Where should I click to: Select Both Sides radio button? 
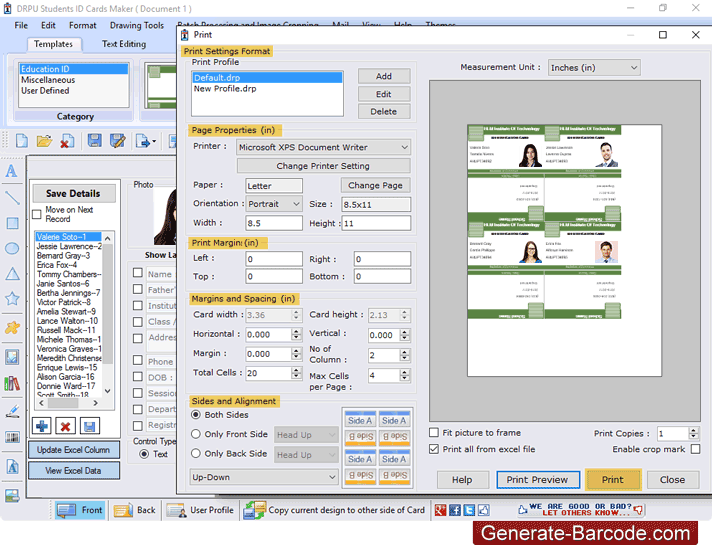pos(196,415)
